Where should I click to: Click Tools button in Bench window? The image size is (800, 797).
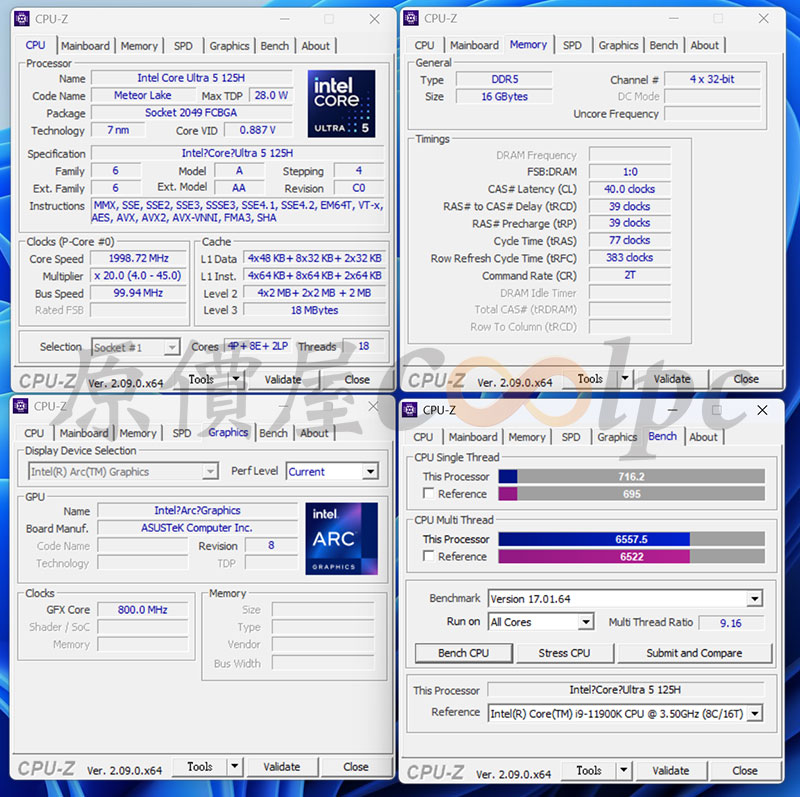(589, 770)
